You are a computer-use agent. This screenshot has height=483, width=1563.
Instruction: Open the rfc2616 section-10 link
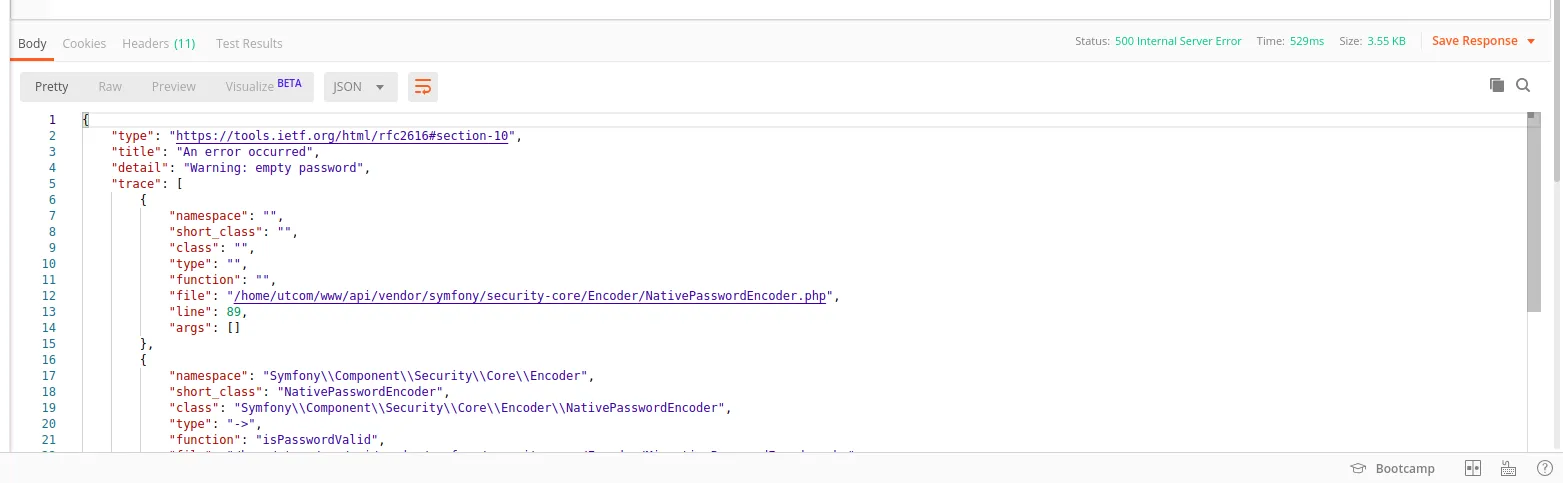343,136
